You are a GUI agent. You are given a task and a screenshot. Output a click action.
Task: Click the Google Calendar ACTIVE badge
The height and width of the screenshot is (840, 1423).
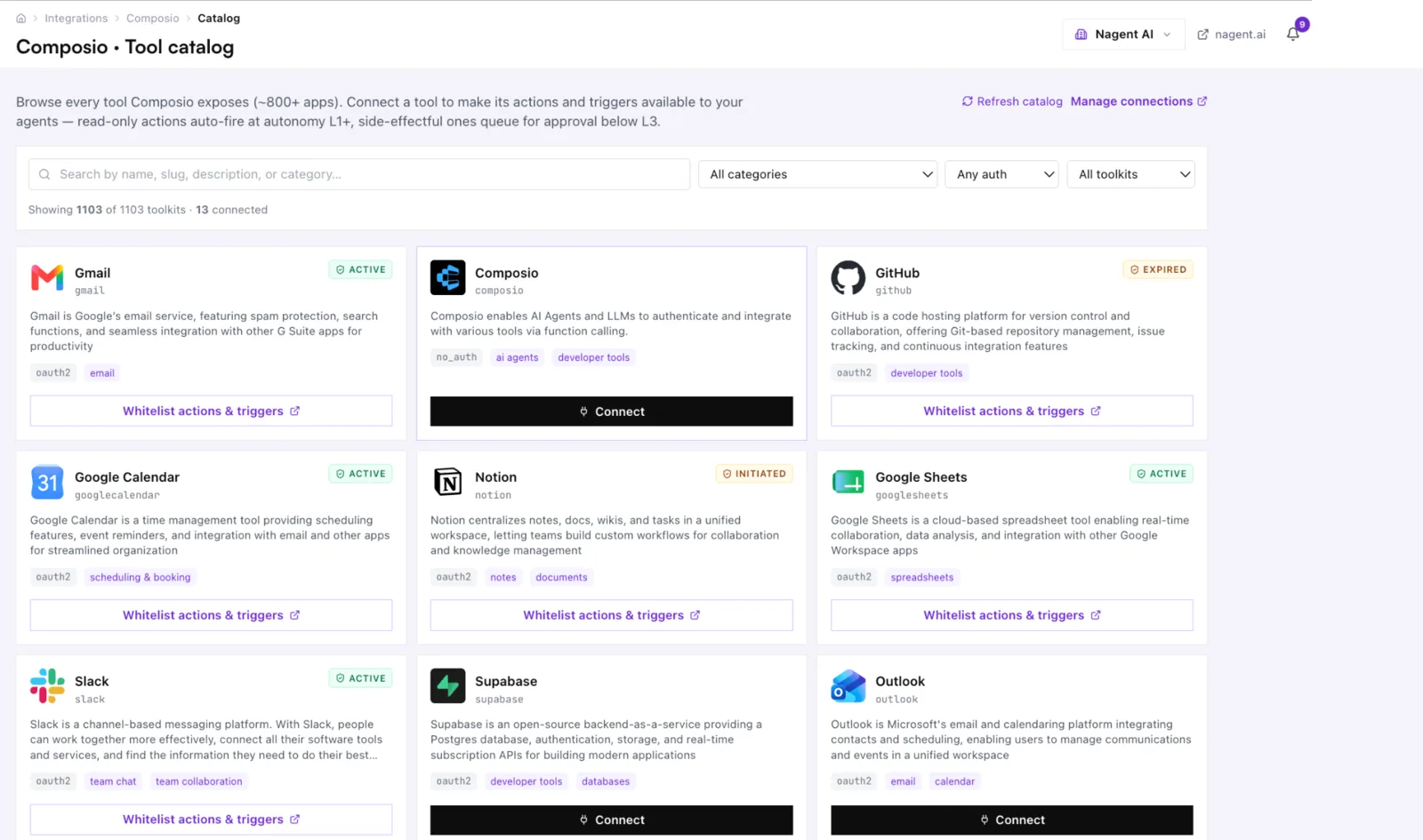[360, 474]
